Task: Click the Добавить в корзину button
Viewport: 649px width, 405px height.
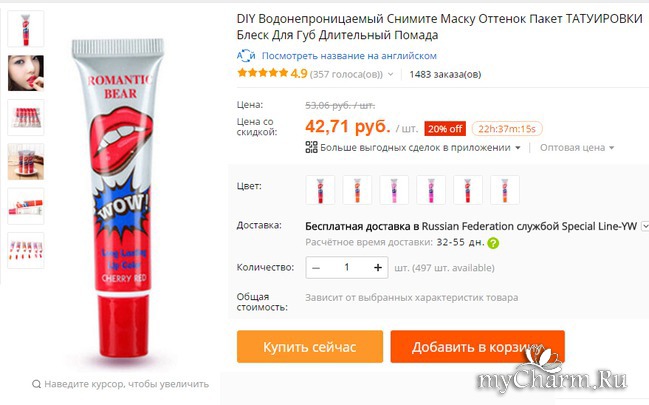Action: click(x=477, y=347)
